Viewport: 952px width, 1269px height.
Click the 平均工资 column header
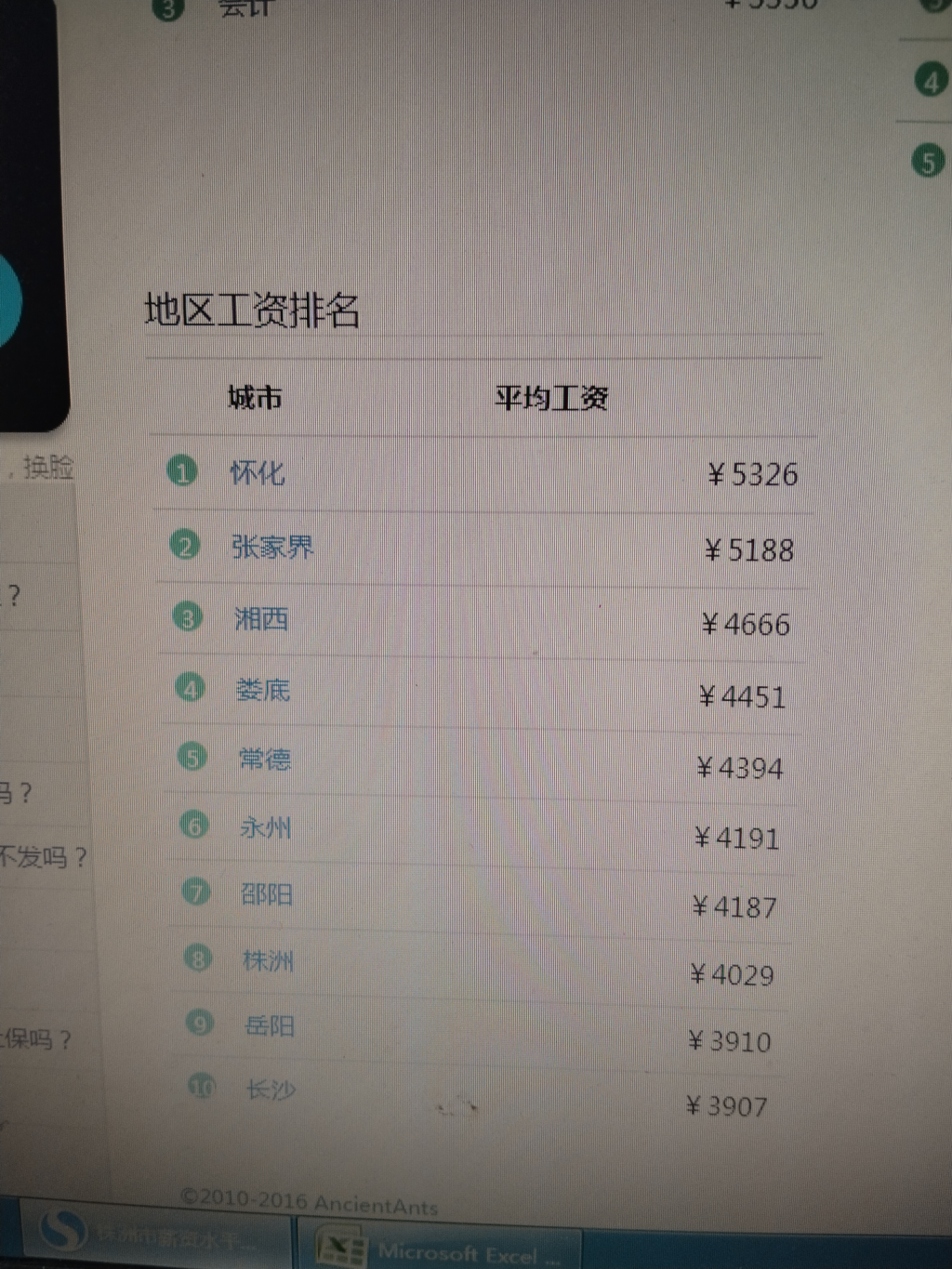[551, 399]
